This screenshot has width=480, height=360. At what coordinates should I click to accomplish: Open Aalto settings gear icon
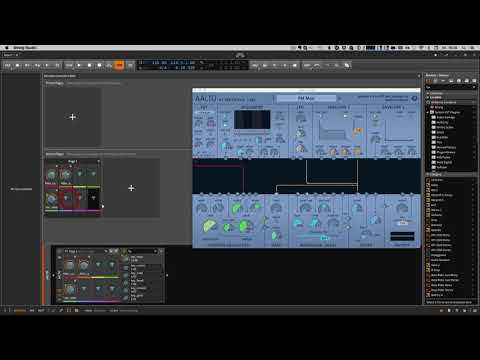point(414,98)
